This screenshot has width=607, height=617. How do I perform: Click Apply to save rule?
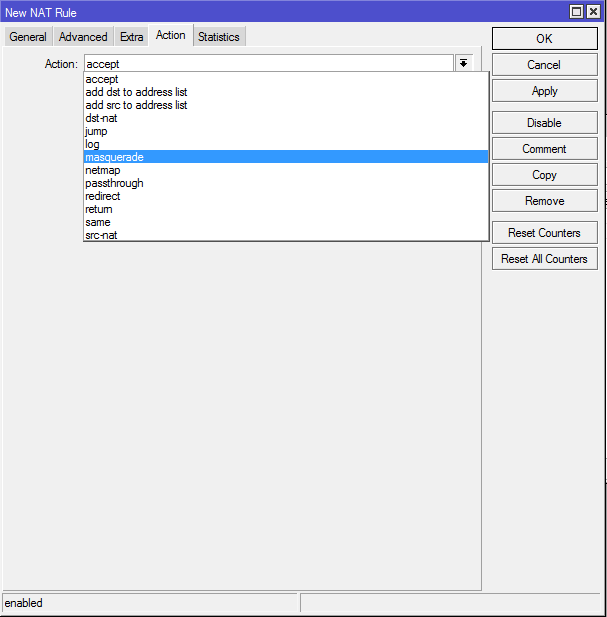tap(544, 91)
